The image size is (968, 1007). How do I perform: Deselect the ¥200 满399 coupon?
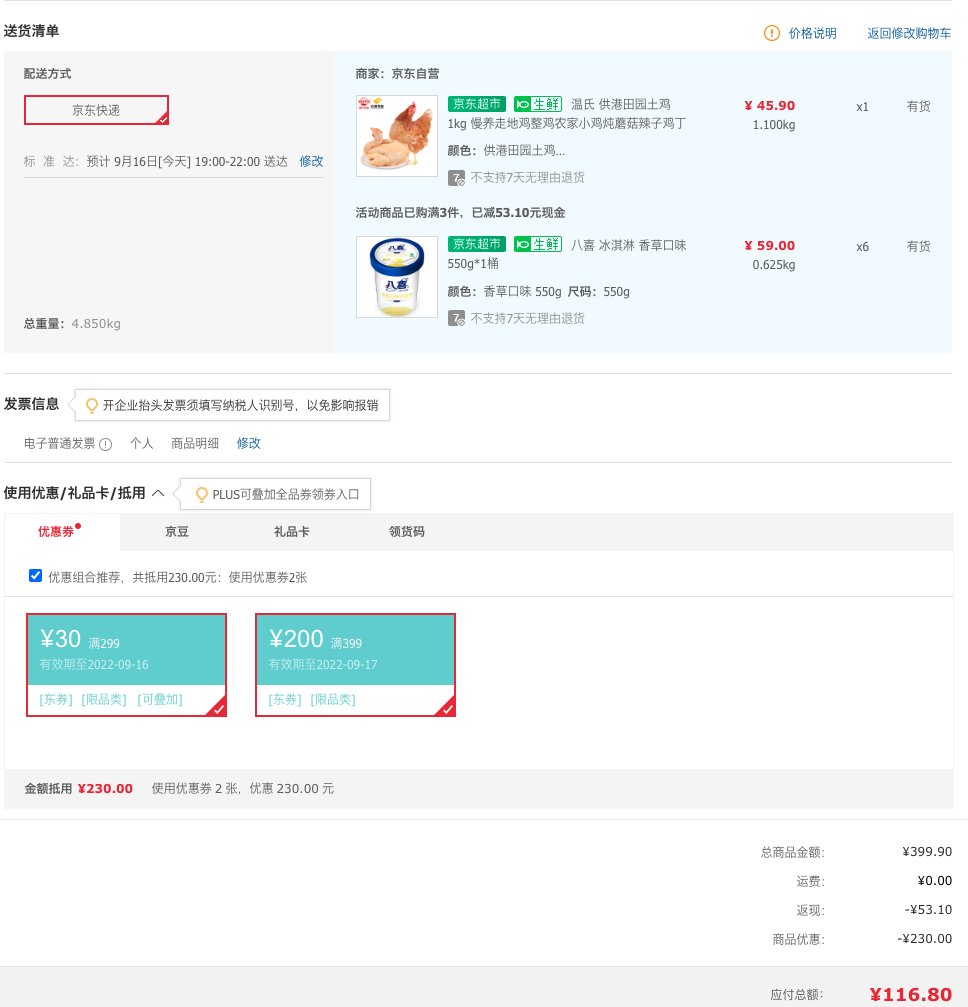point(355,665)
